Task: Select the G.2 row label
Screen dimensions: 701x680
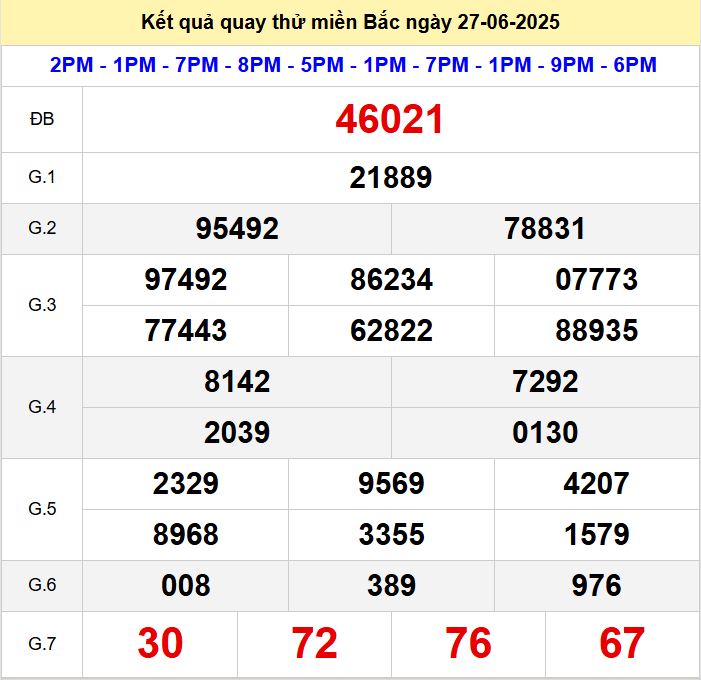Action: point(42,228)
